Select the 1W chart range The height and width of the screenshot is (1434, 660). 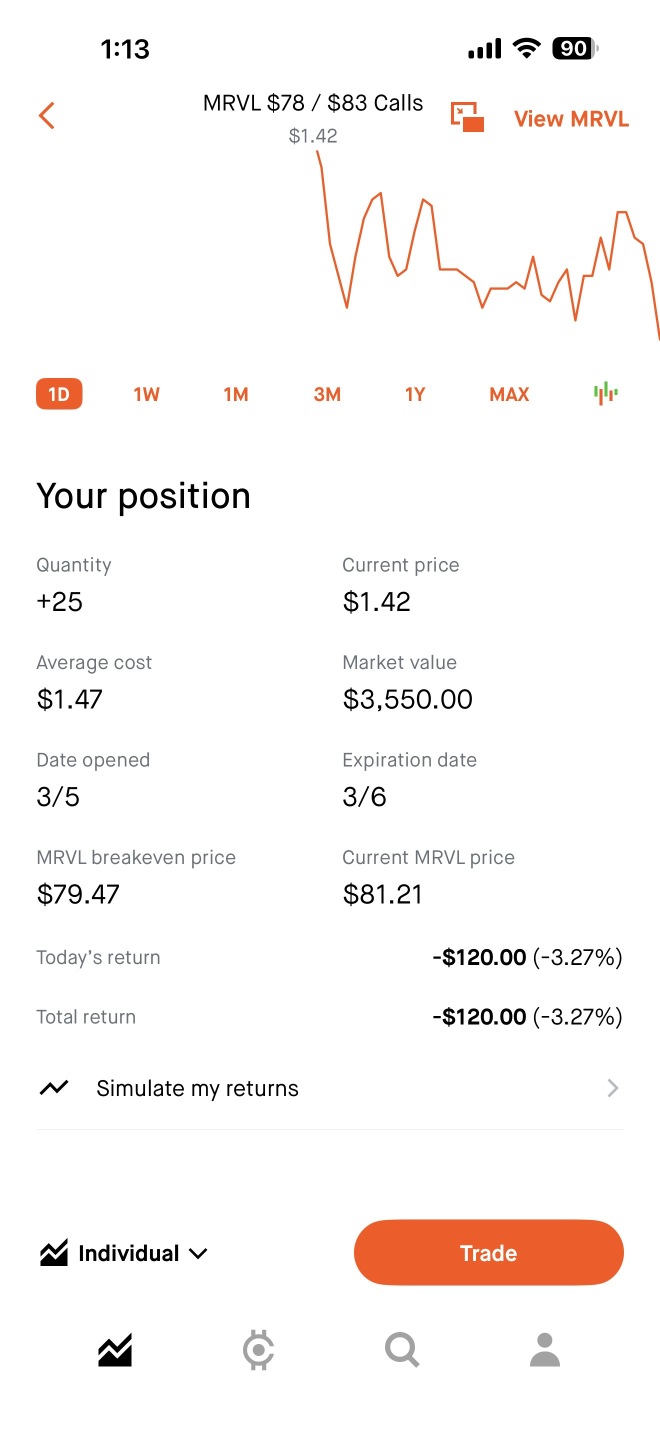pyautogui.click(x=146, y=394)
